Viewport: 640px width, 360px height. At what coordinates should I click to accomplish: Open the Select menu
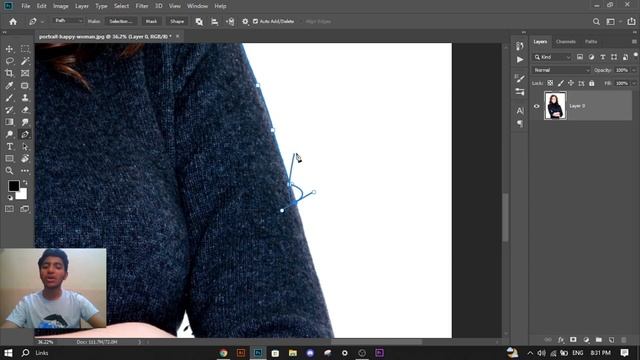click(121, 6)
